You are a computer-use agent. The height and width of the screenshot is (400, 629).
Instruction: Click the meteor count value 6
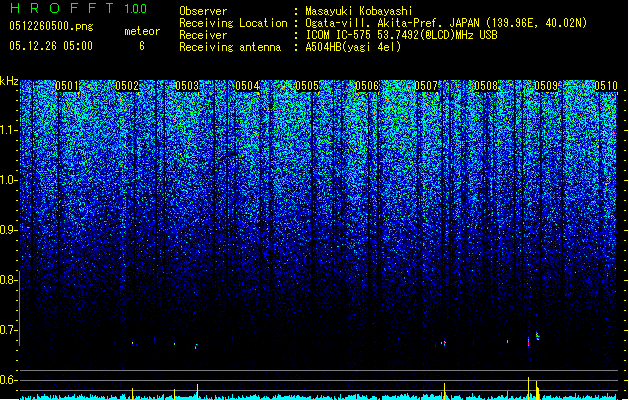click(x=142, y=46)
